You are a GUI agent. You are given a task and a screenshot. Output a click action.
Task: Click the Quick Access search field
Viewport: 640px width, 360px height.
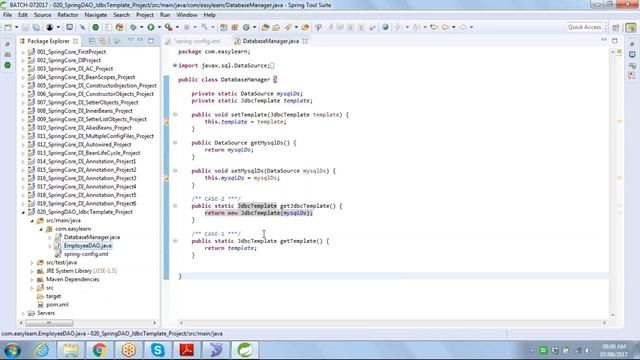click(x=584, y=27)
